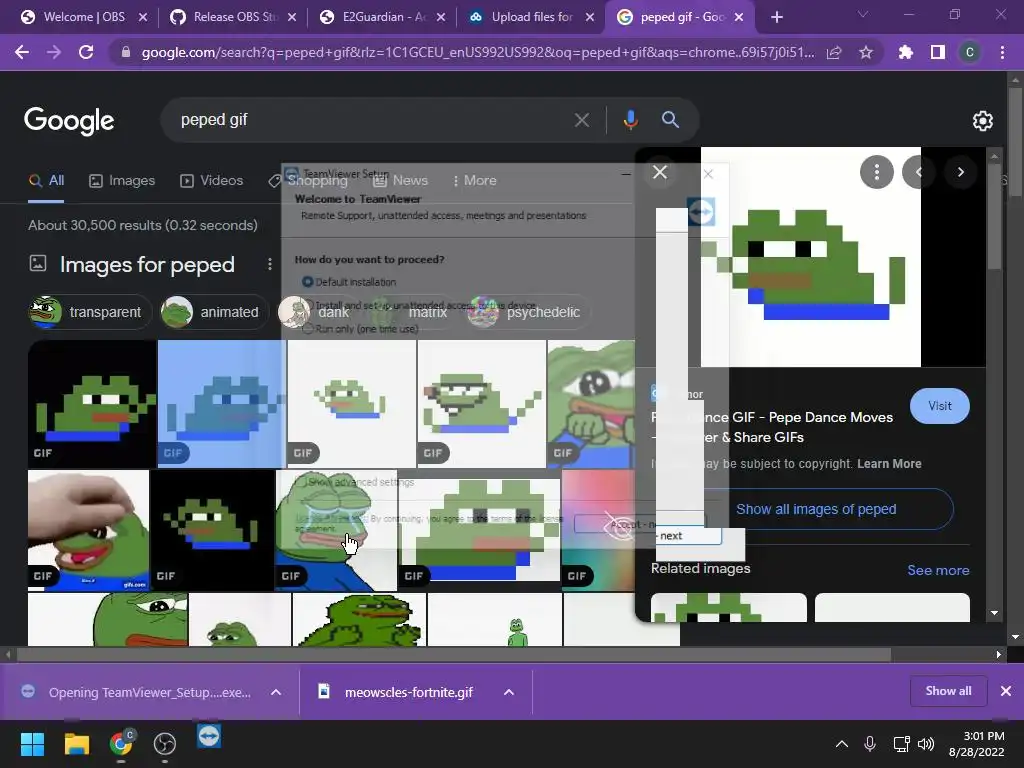Image resolution: width=1024 pixels, height=768 pixels.
Task: Click the page horizontal scrollbar
Action: tap(454, 654)
